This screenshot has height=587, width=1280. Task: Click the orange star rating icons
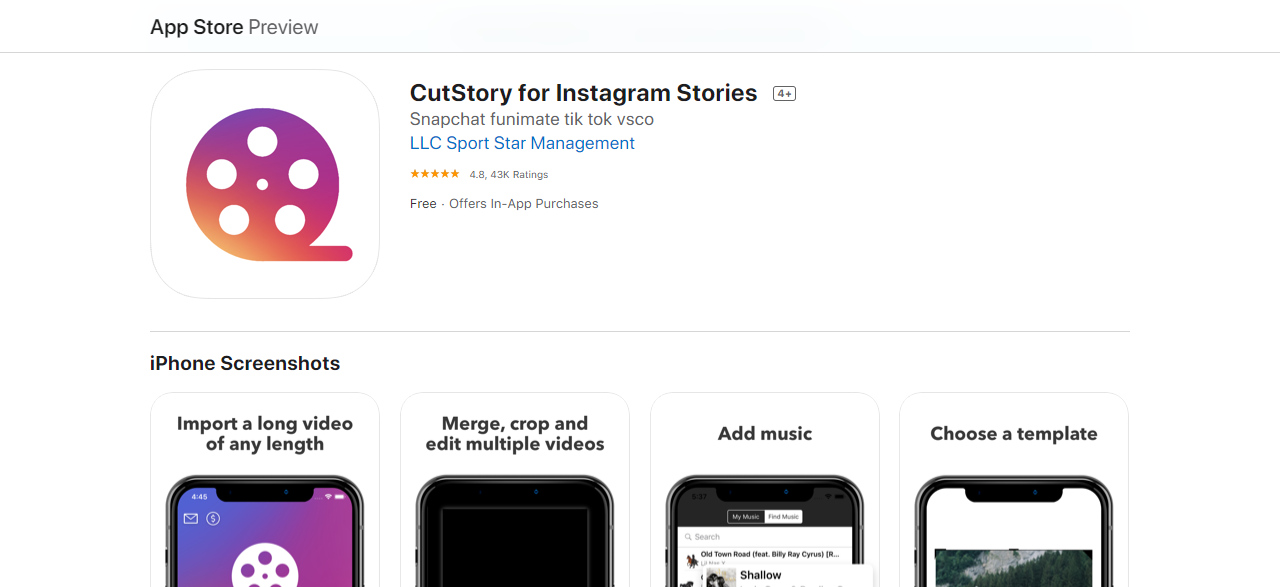435,174
